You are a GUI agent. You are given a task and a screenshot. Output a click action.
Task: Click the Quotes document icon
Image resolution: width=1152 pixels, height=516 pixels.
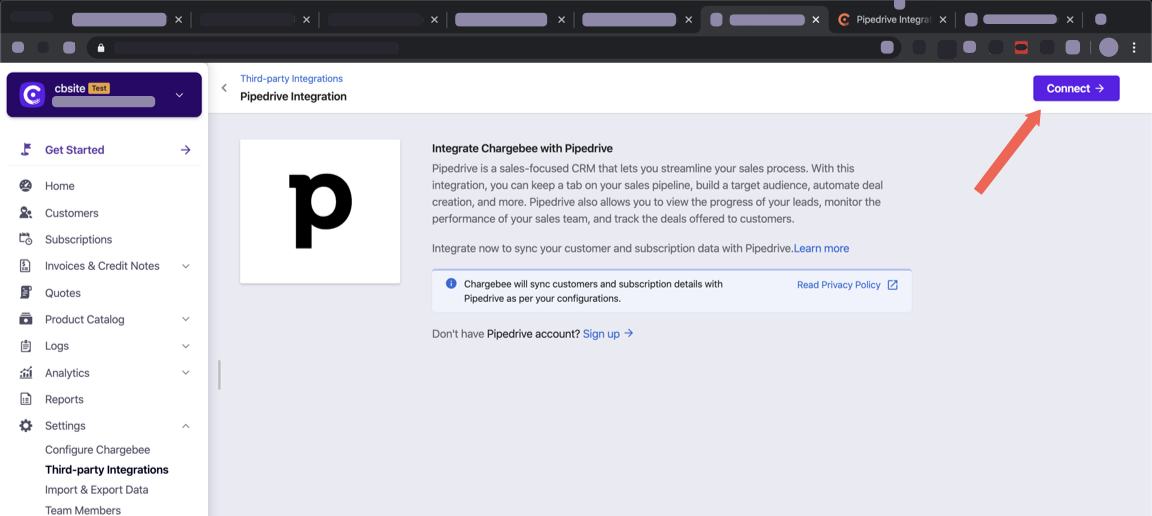pyautogui.click(x=26, y=293)
